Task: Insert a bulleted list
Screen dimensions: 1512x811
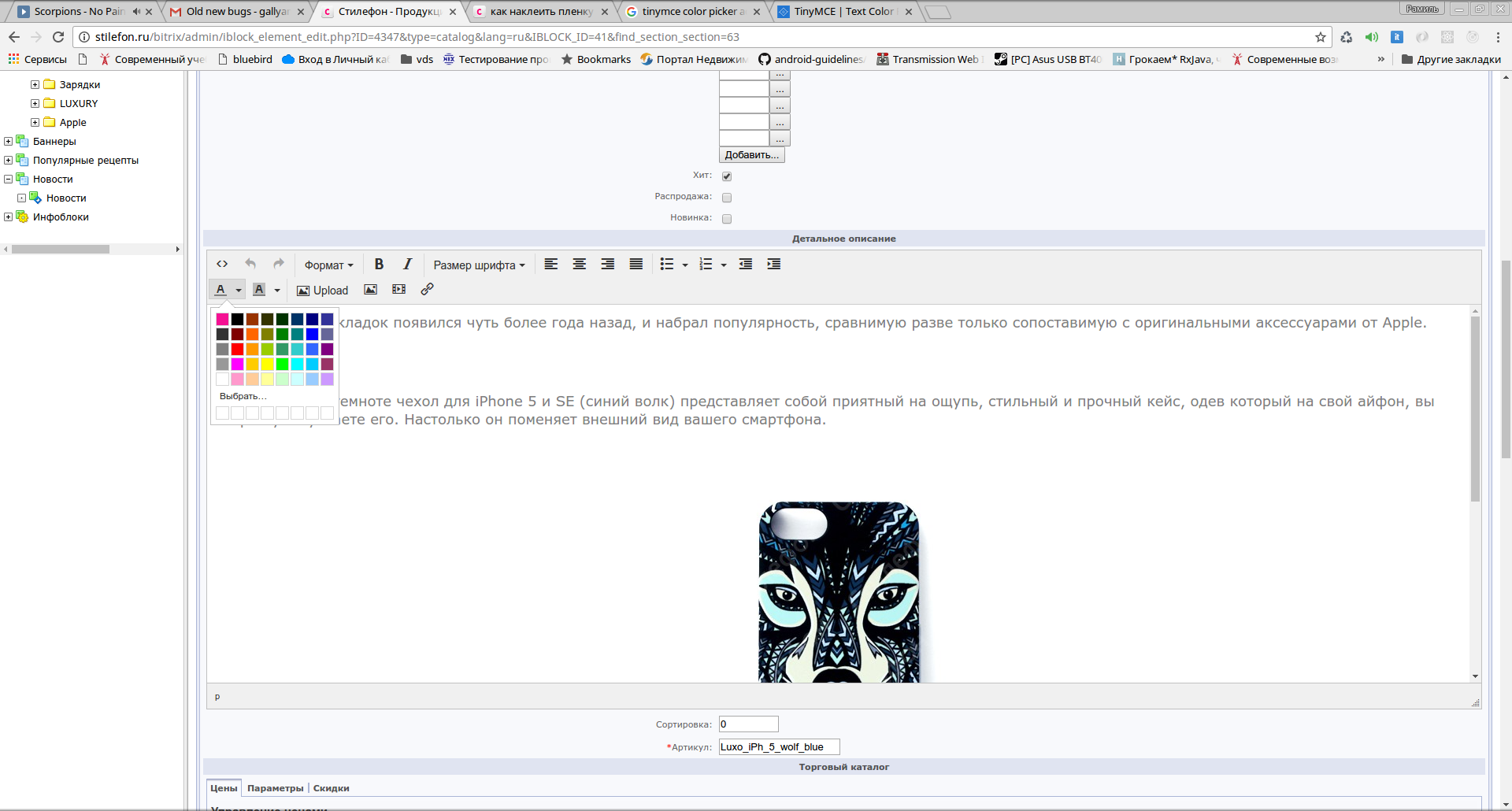Action: point(667,265)
